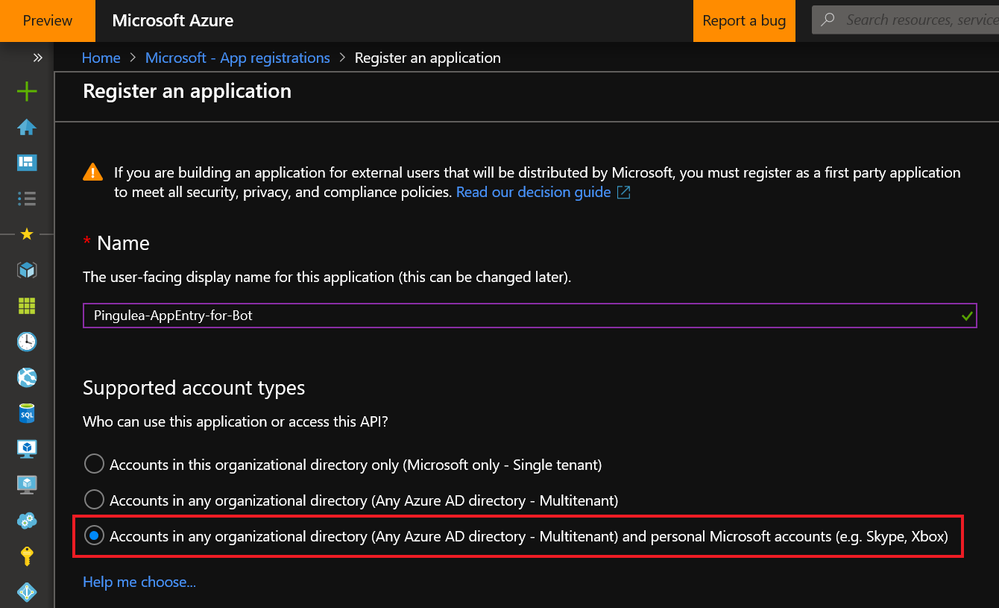999x608 pixels.
Task: Click the application Name input field
Action: coord(520,315)
